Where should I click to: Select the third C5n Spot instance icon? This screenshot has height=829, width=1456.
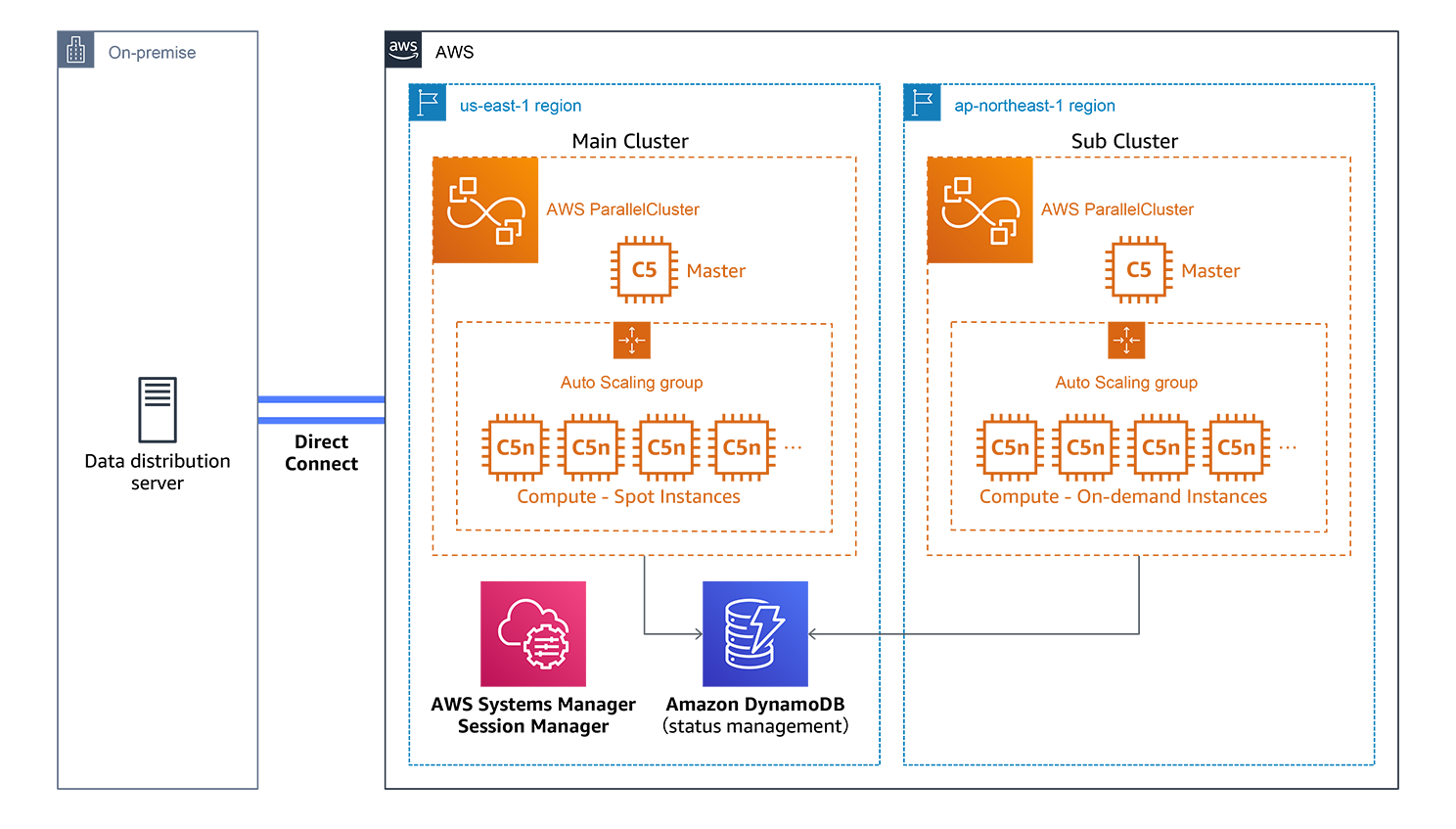(666, 447)
